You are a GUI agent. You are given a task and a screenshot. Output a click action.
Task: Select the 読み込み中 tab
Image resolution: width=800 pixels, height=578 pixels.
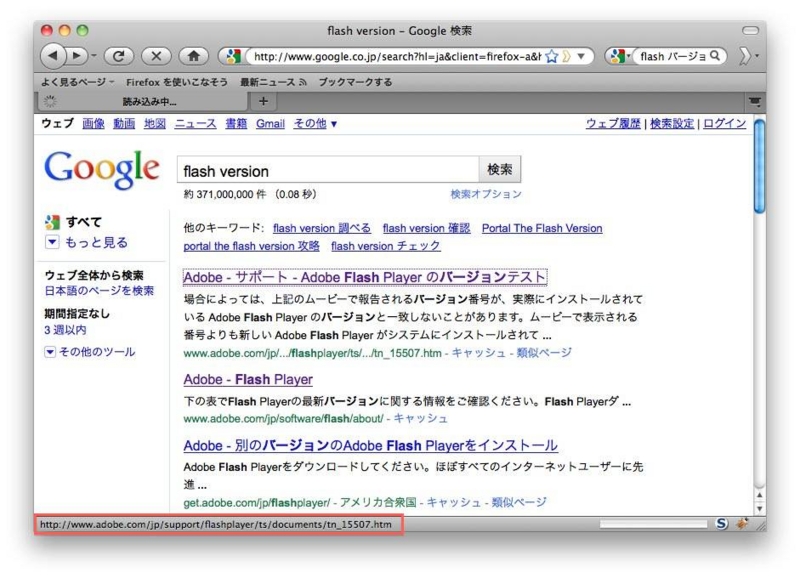(x=143, y=102)
